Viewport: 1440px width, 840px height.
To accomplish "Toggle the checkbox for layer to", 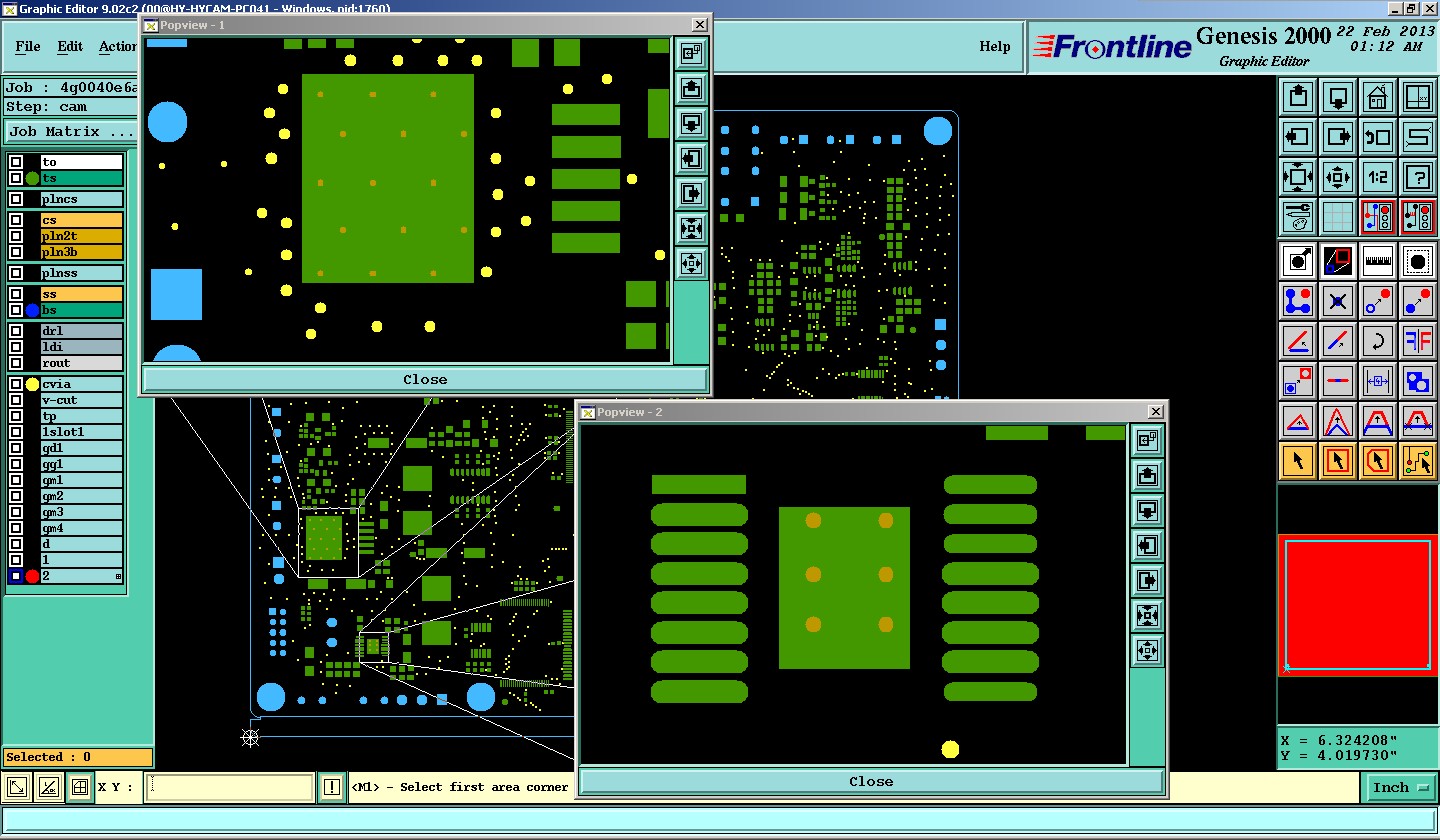I will [16, 162].
